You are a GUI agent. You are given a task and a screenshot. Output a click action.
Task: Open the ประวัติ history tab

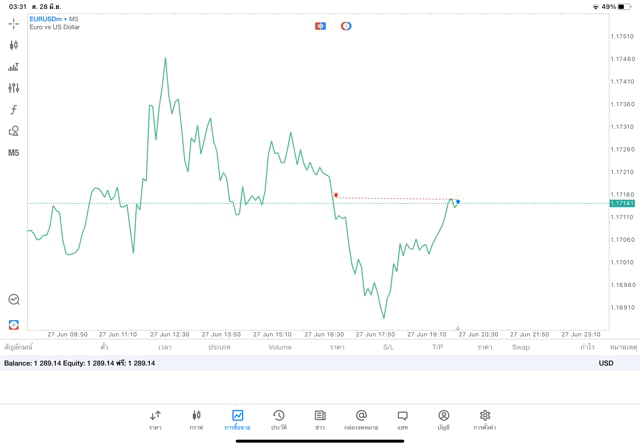pyautogui.click(x=278, y=419)
